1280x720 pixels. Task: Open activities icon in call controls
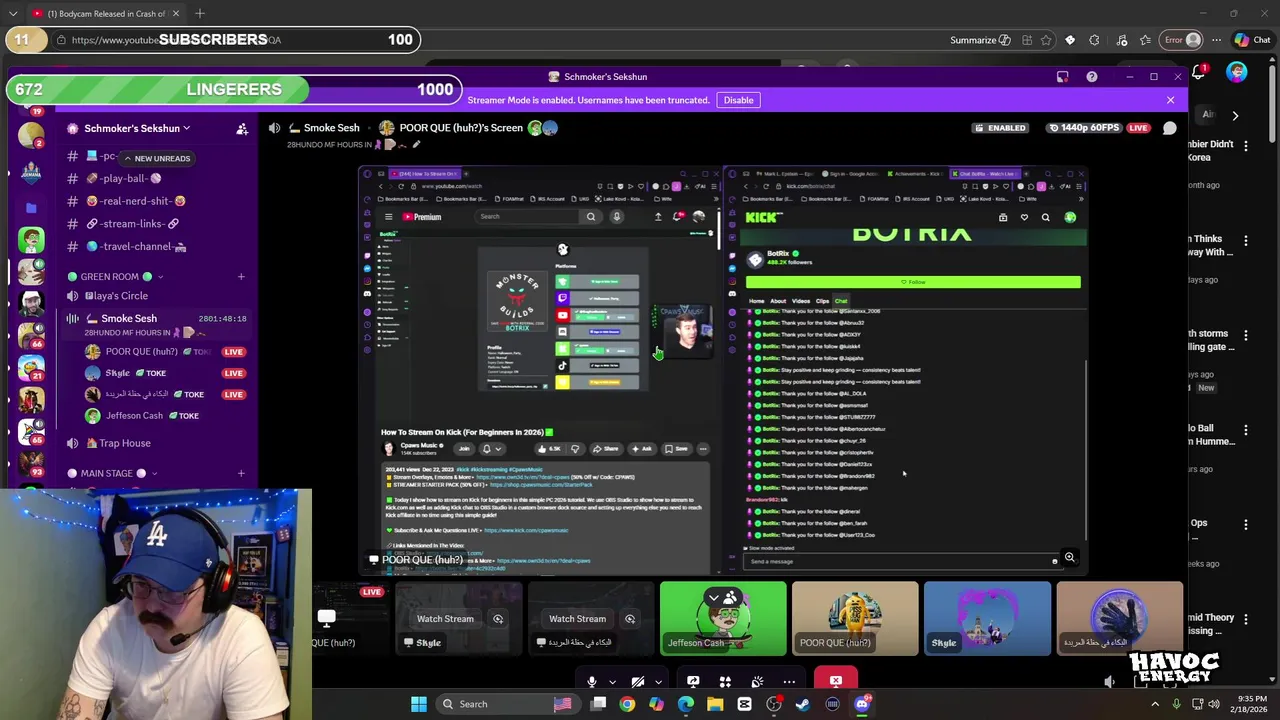tap(725, 682)
